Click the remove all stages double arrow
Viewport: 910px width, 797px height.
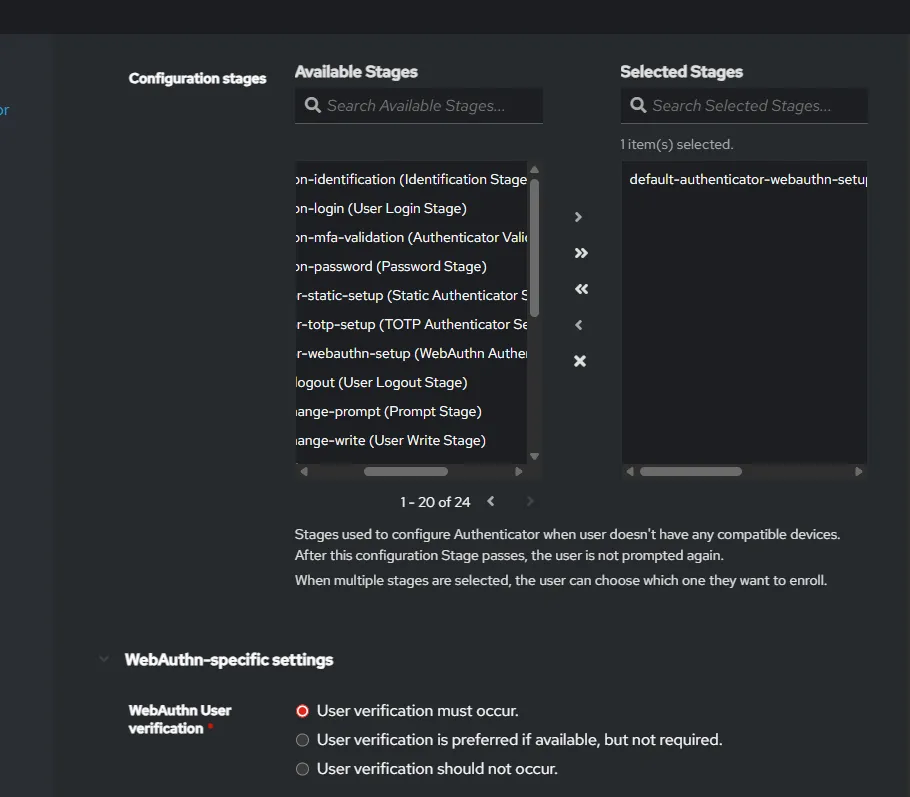point(580,289)
